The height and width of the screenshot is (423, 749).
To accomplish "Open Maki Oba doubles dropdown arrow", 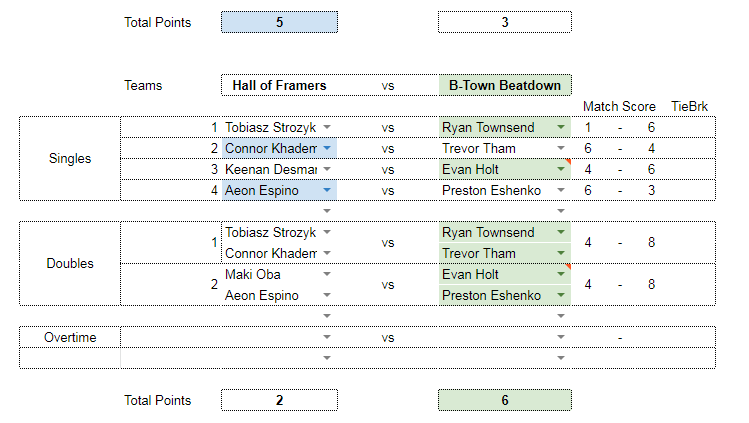I will point(327,275).
